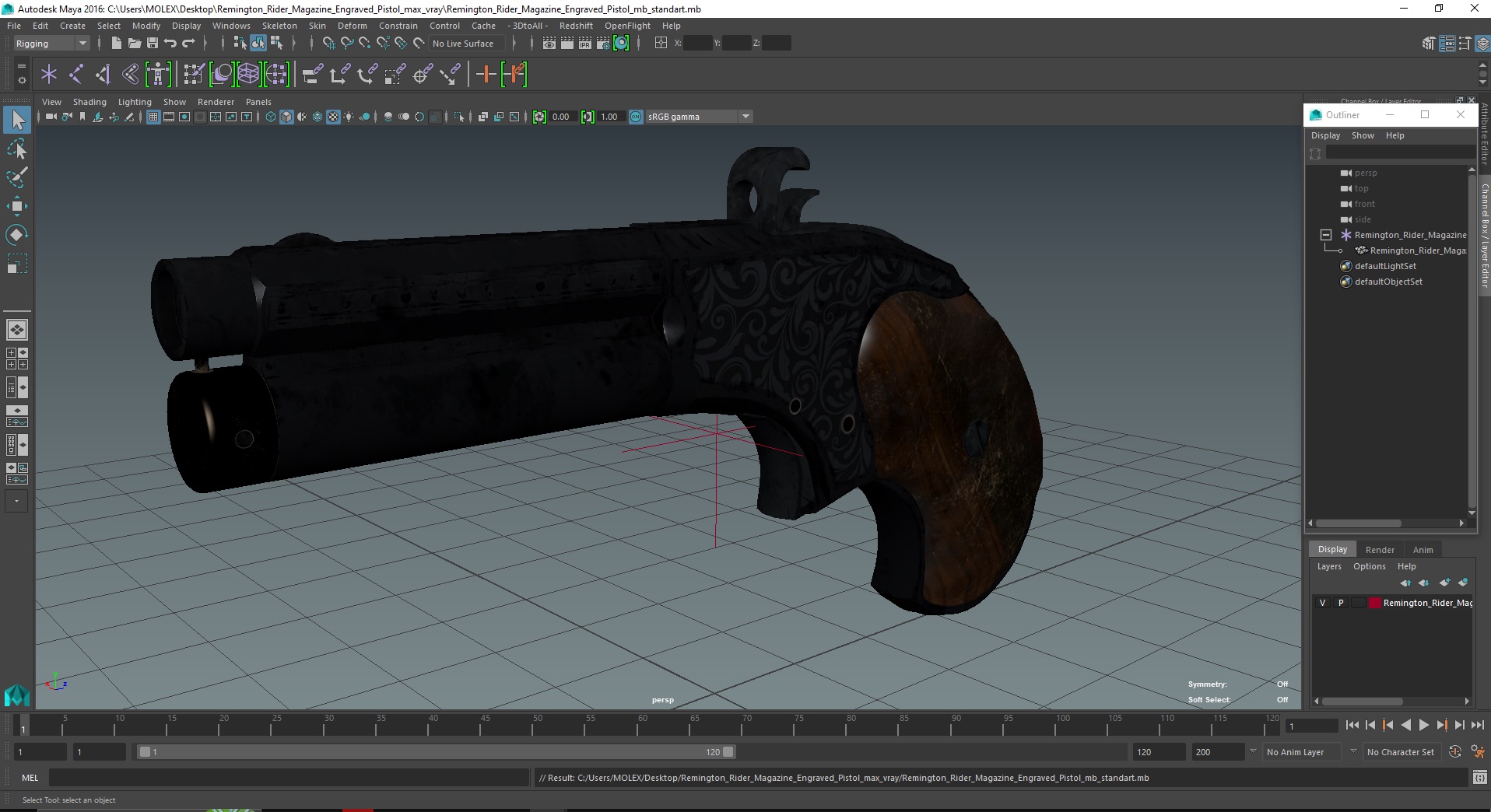1491x812 pixels.
Task: Toggle textured display in viewport toolbar
Action: pos(333,117)
